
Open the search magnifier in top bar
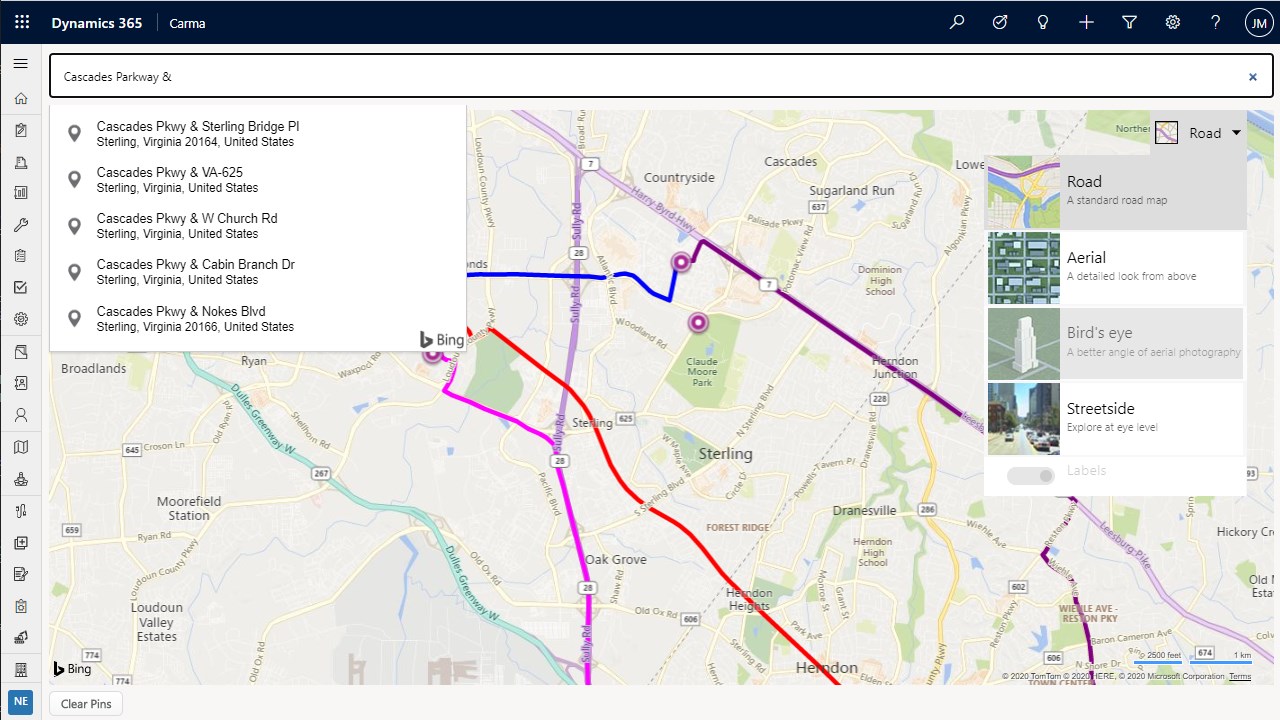click(x=957, y=22)
